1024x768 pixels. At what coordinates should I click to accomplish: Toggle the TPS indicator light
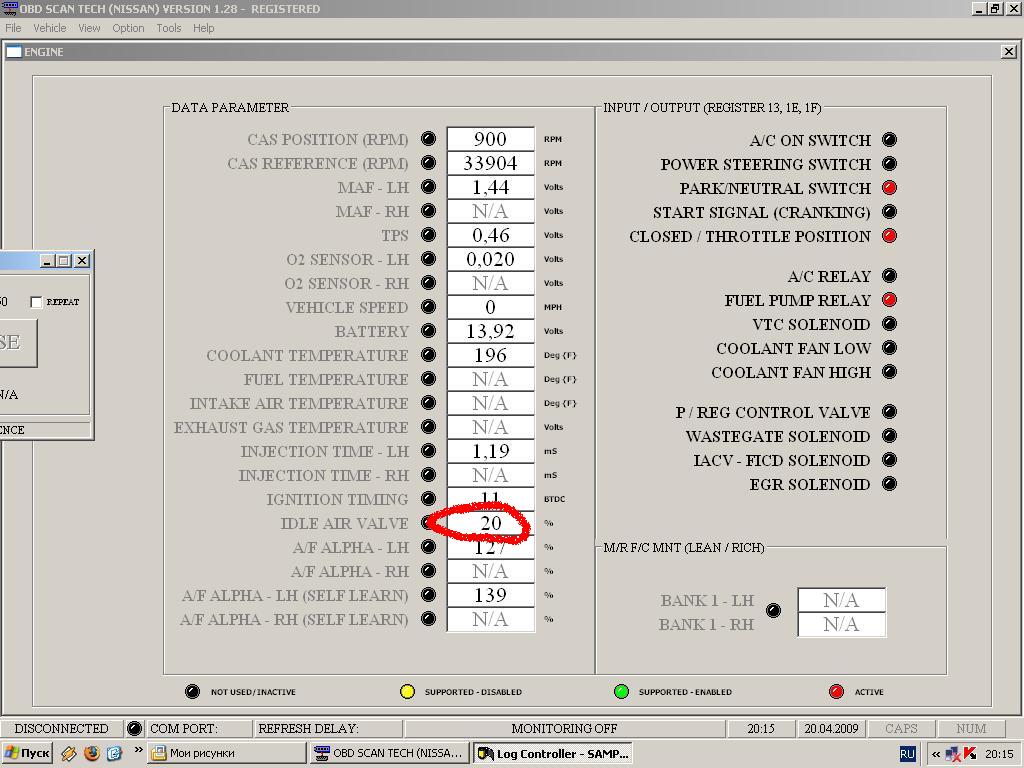point(428,234)
